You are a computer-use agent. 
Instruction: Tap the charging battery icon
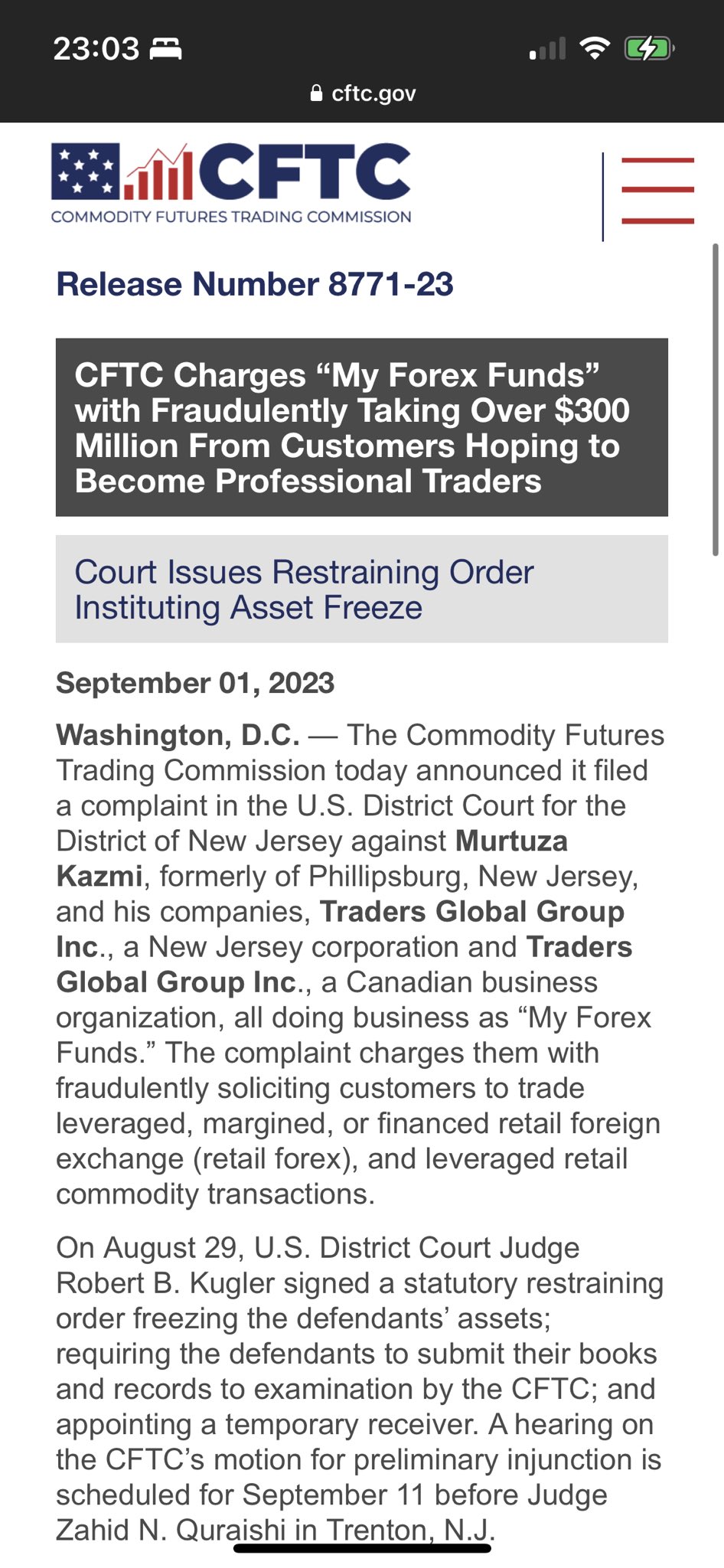(647, 49)
